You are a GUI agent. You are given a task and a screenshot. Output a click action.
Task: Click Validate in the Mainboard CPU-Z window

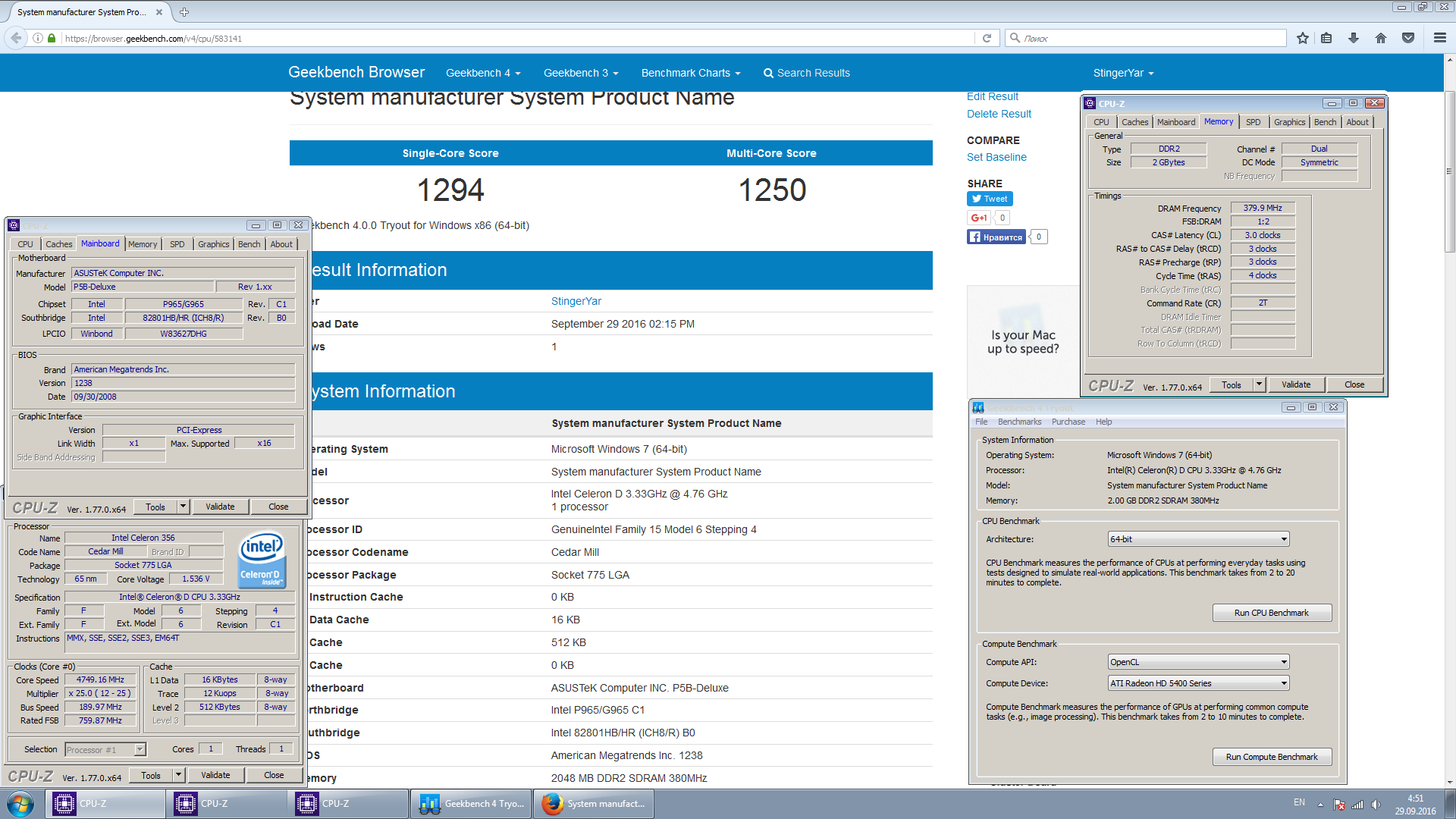(220, 507)
